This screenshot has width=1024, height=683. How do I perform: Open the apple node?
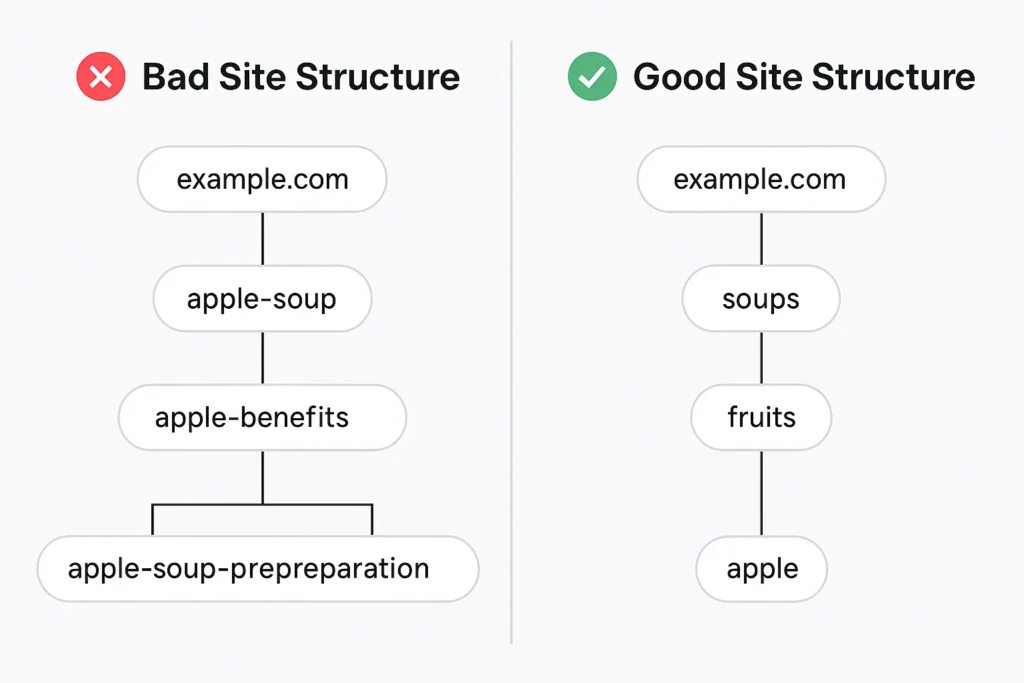(761, 569)
